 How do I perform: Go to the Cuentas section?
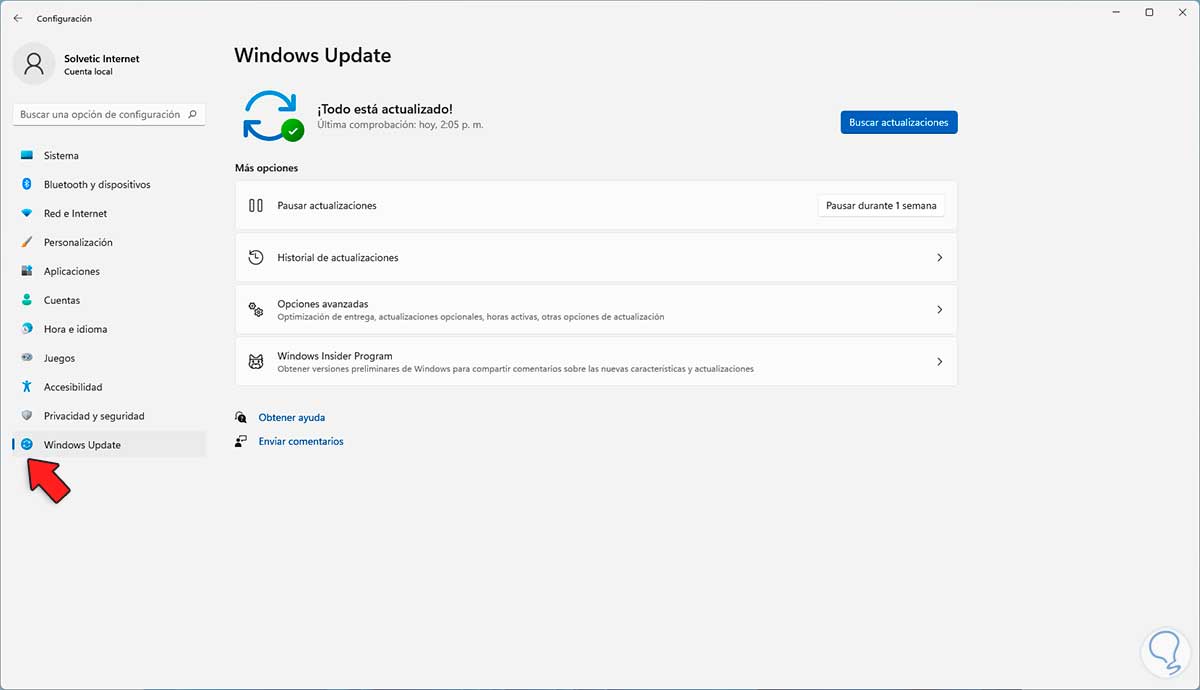coord(109,300)
